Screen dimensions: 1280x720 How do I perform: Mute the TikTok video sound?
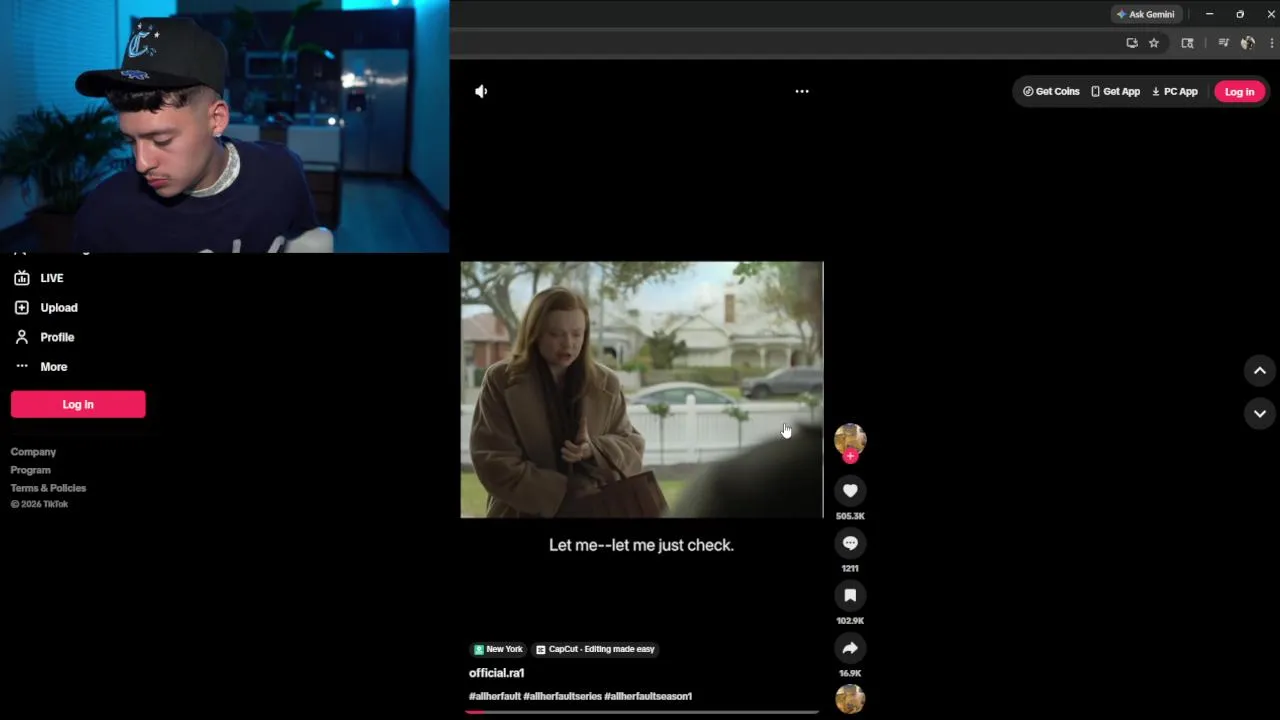click(481, 91)
